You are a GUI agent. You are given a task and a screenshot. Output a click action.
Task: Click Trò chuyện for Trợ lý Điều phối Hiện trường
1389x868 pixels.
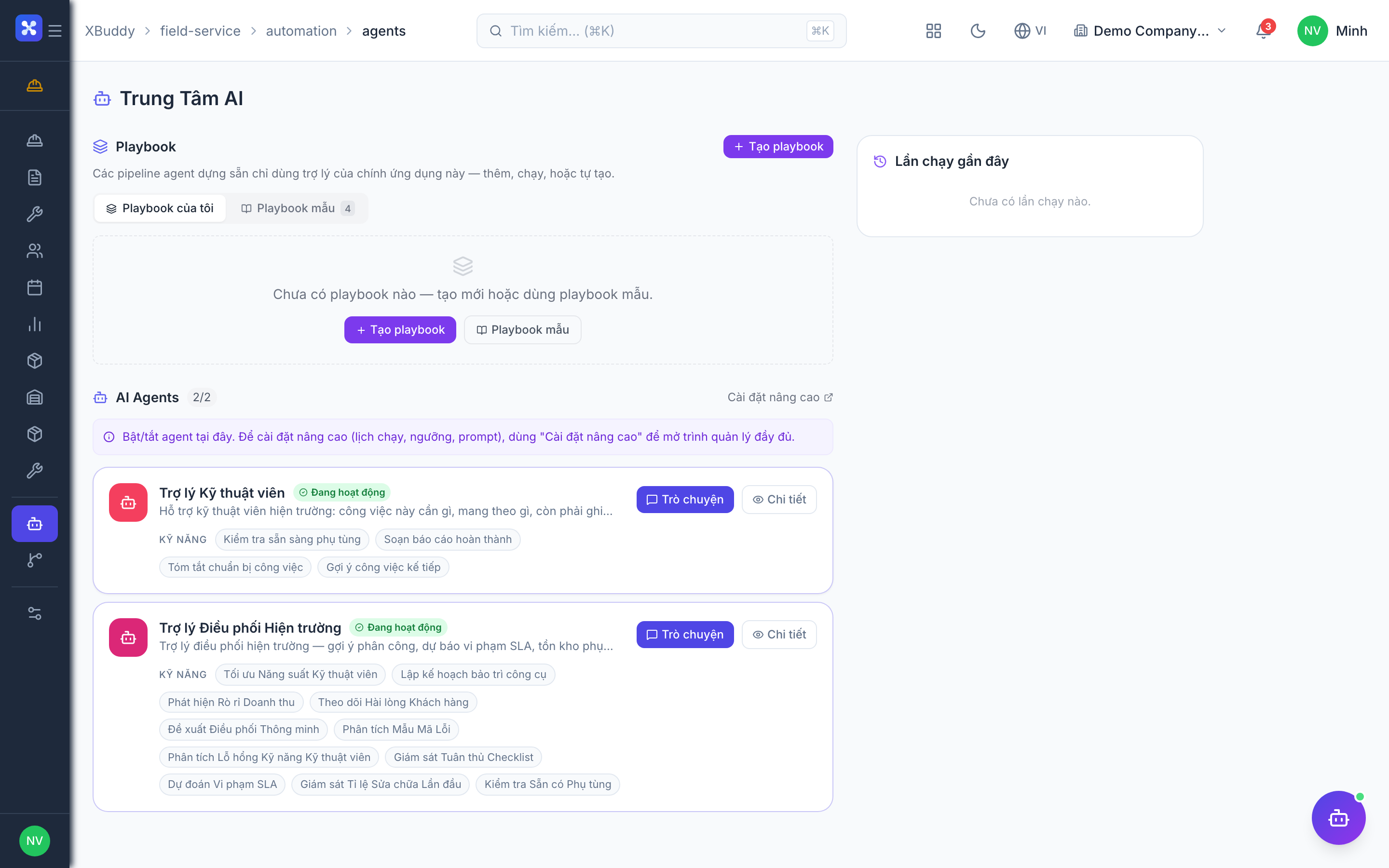click(x=685, y=634)
